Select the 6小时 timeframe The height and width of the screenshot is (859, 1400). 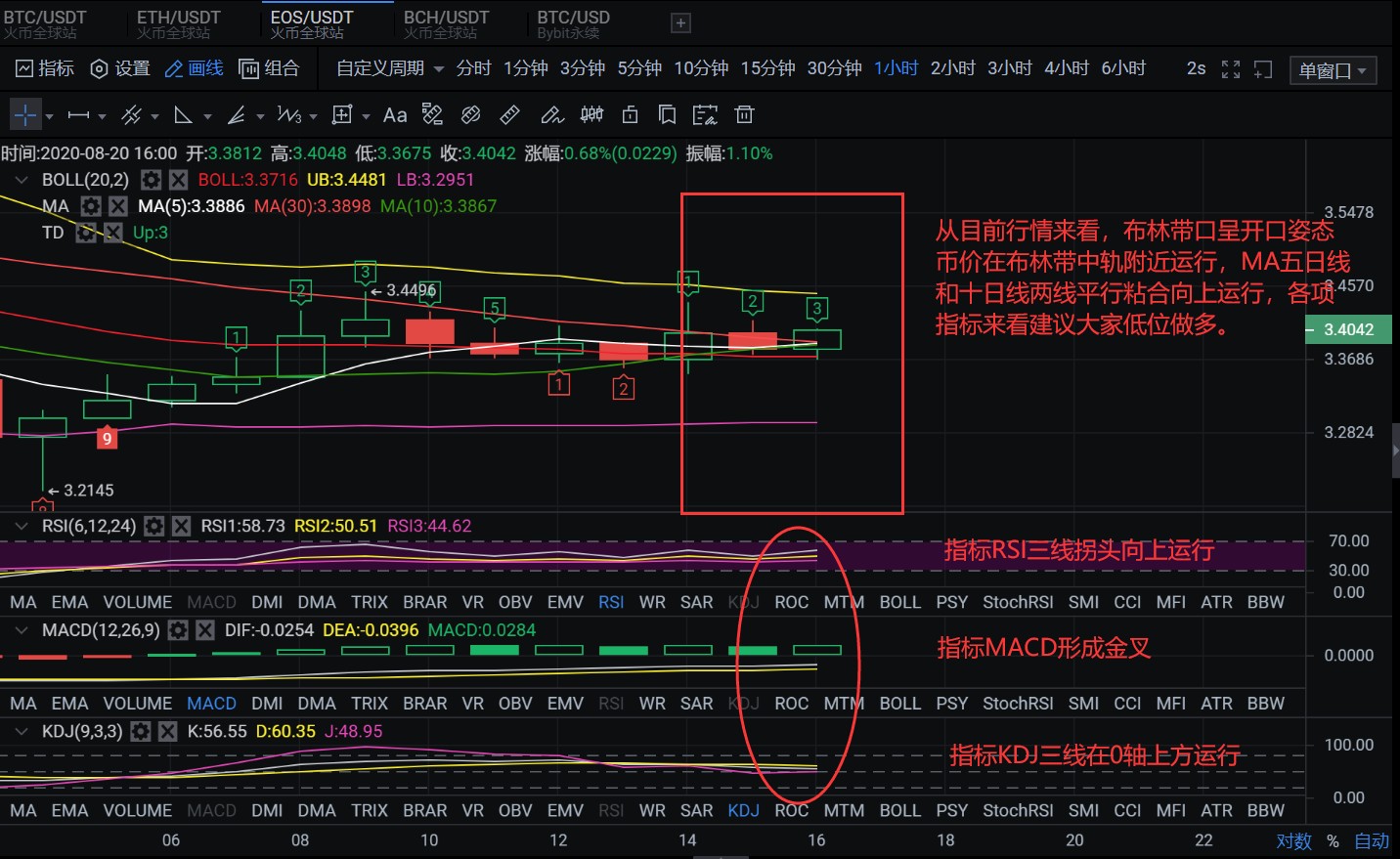click(1123, 68)
